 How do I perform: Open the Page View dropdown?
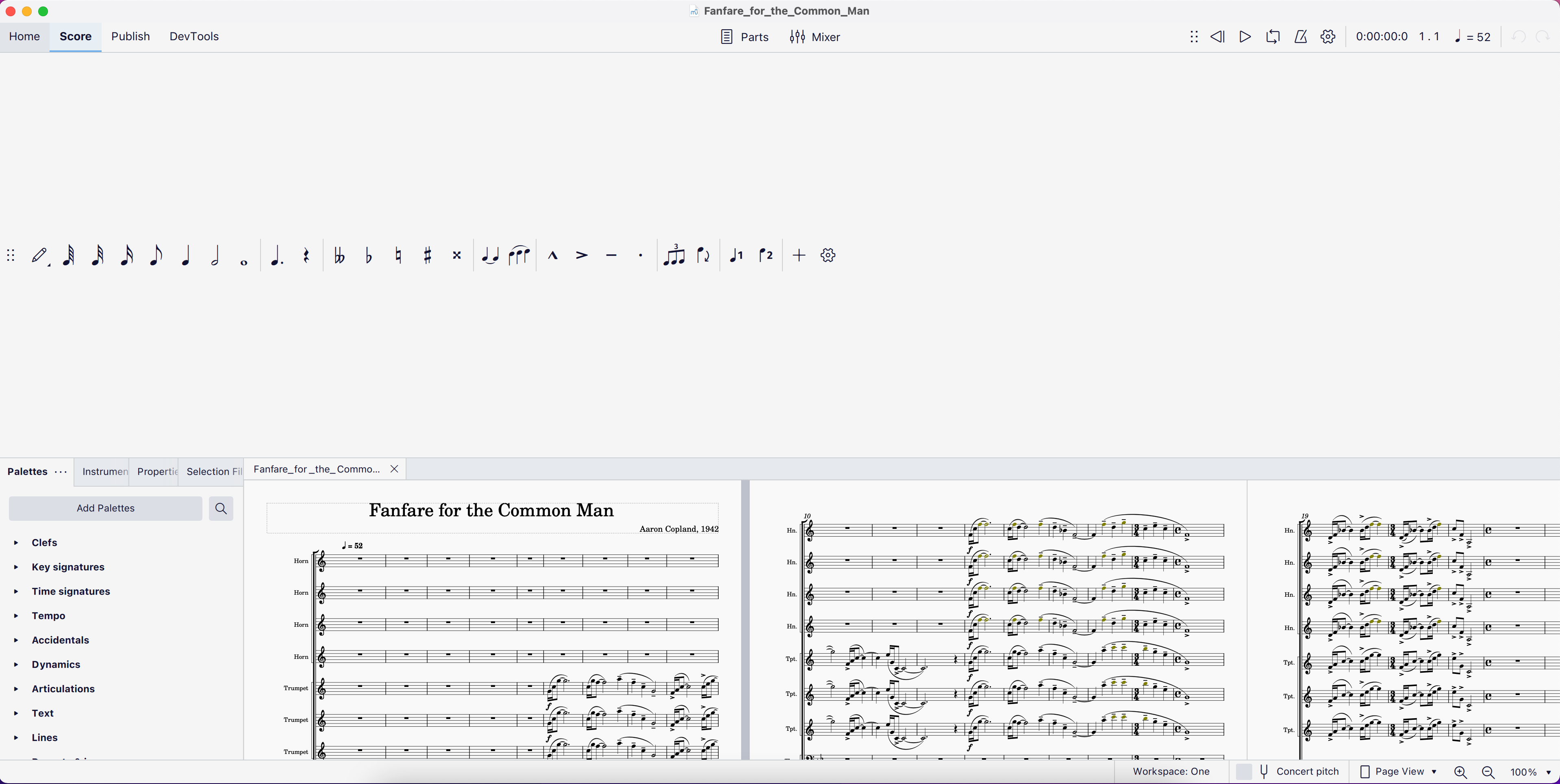[1399, 771]
